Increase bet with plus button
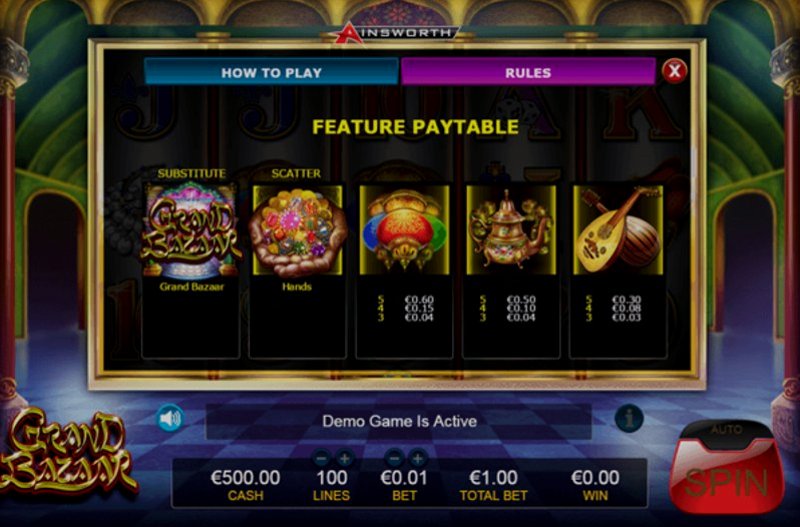800x527 pixels. tap(417, 459)
